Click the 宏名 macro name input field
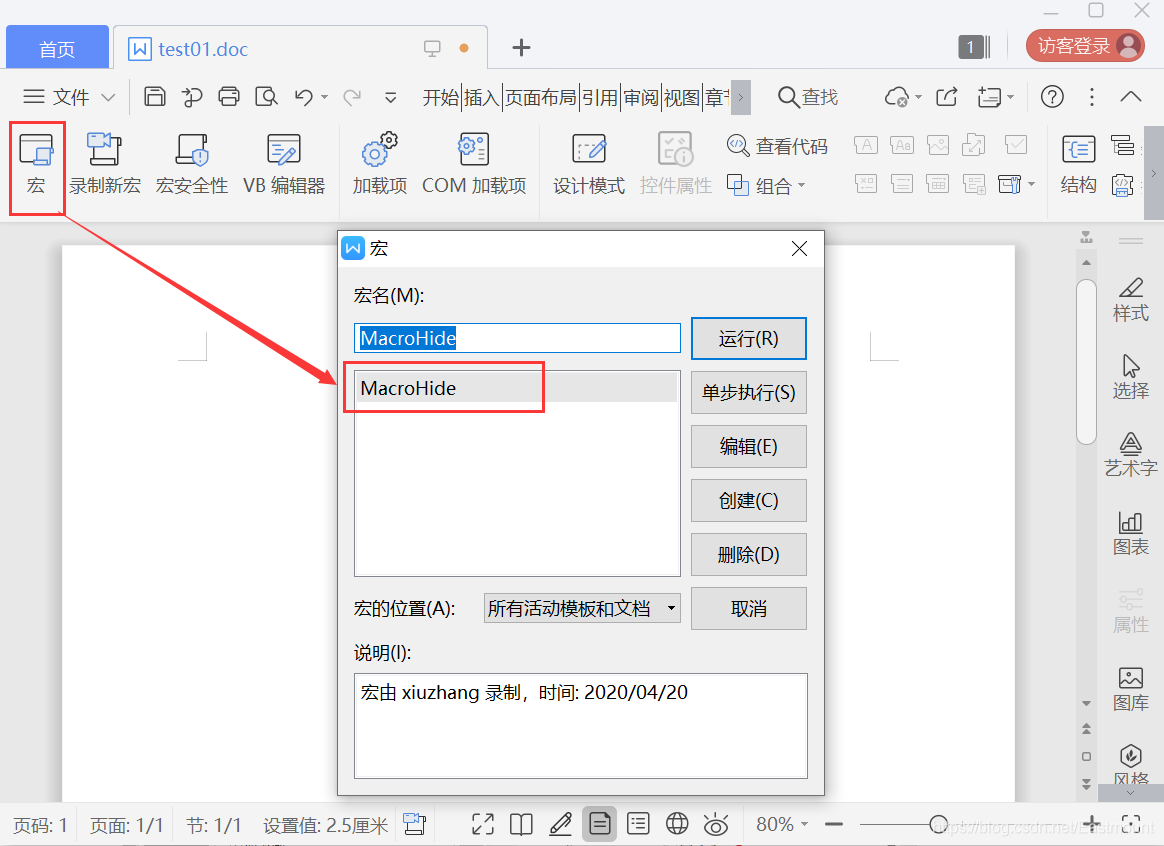This screenshot has width=1164, height=846. point(517,338)
